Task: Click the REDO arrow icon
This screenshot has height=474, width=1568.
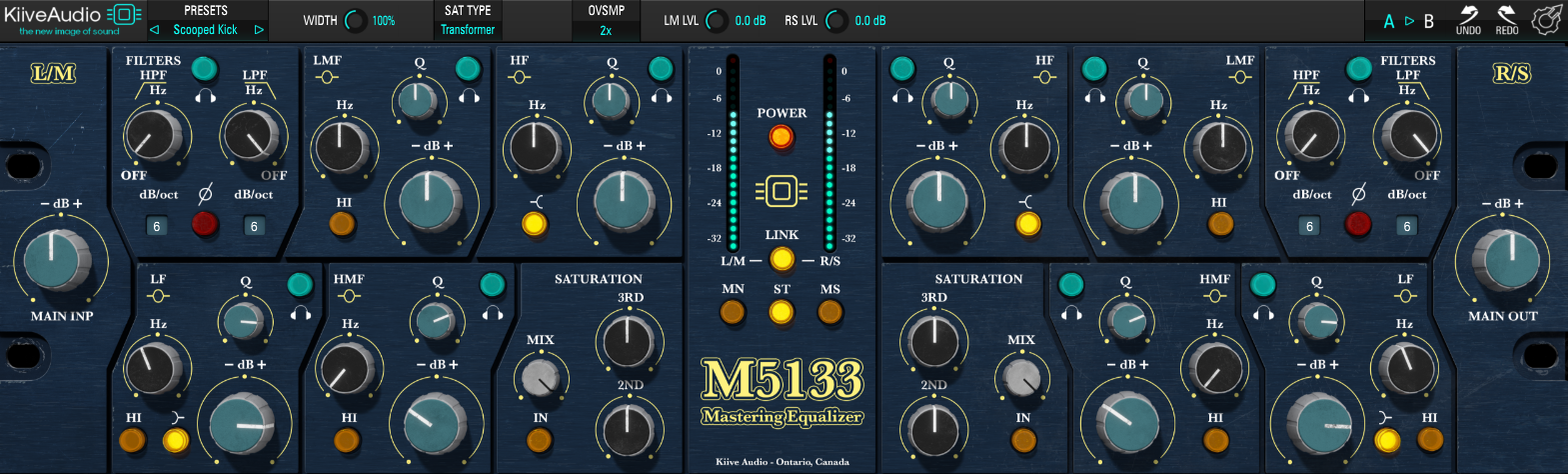Action: pyautogui.click(x=1506, y=14)
